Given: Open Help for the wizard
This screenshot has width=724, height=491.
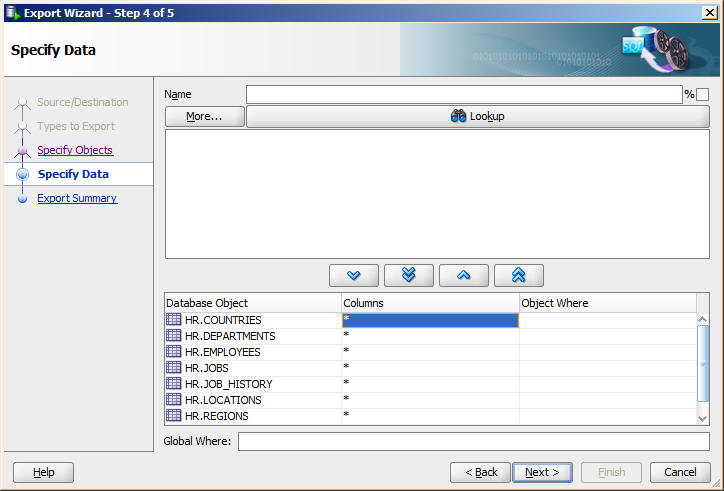Looking at the screenshot, I should coord(43,472).
